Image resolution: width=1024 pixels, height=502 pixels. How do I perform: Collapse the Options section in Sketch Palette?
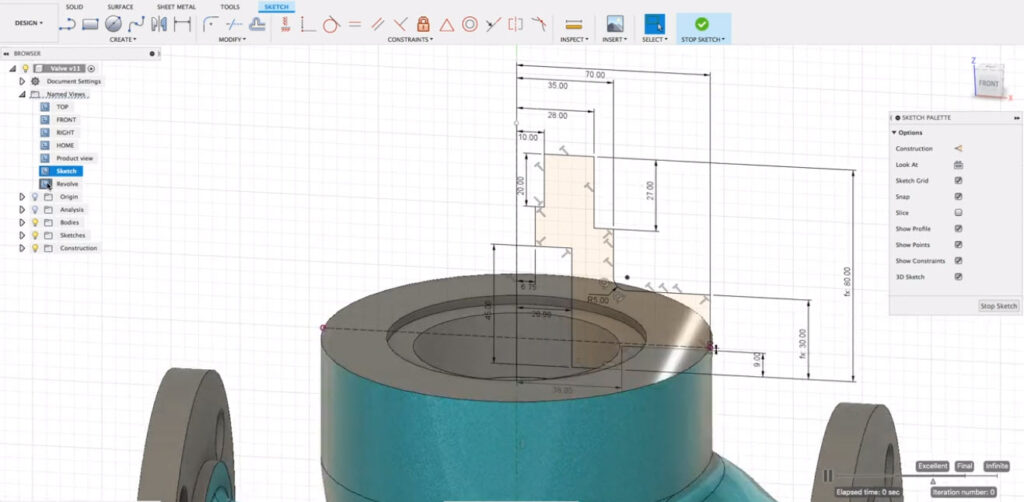(x=895, y=133)
